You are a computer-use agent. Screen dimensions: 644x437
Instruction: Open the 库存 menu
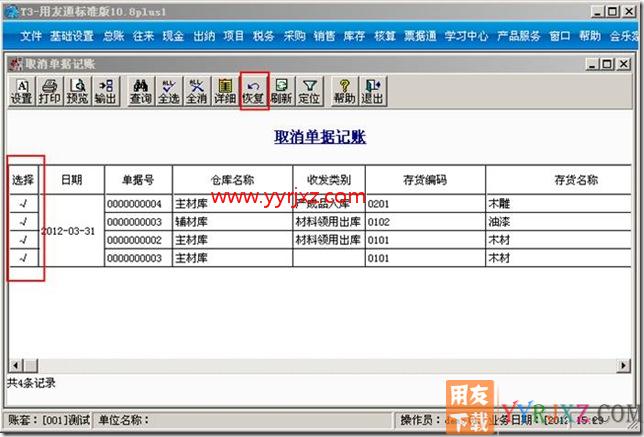pos(354,36)
